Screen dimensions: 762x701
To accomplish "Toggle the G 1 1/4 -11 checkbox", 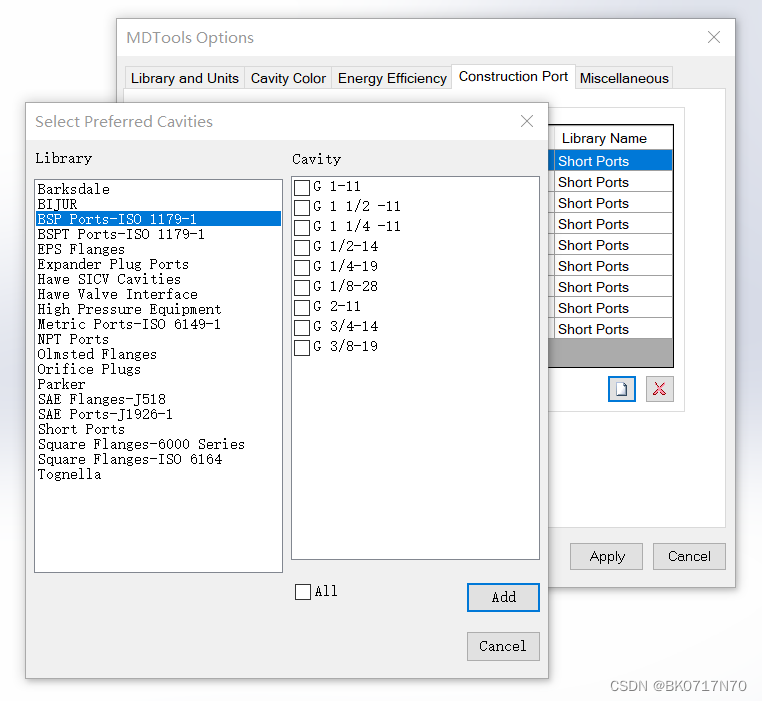I will tap(302, 227).
